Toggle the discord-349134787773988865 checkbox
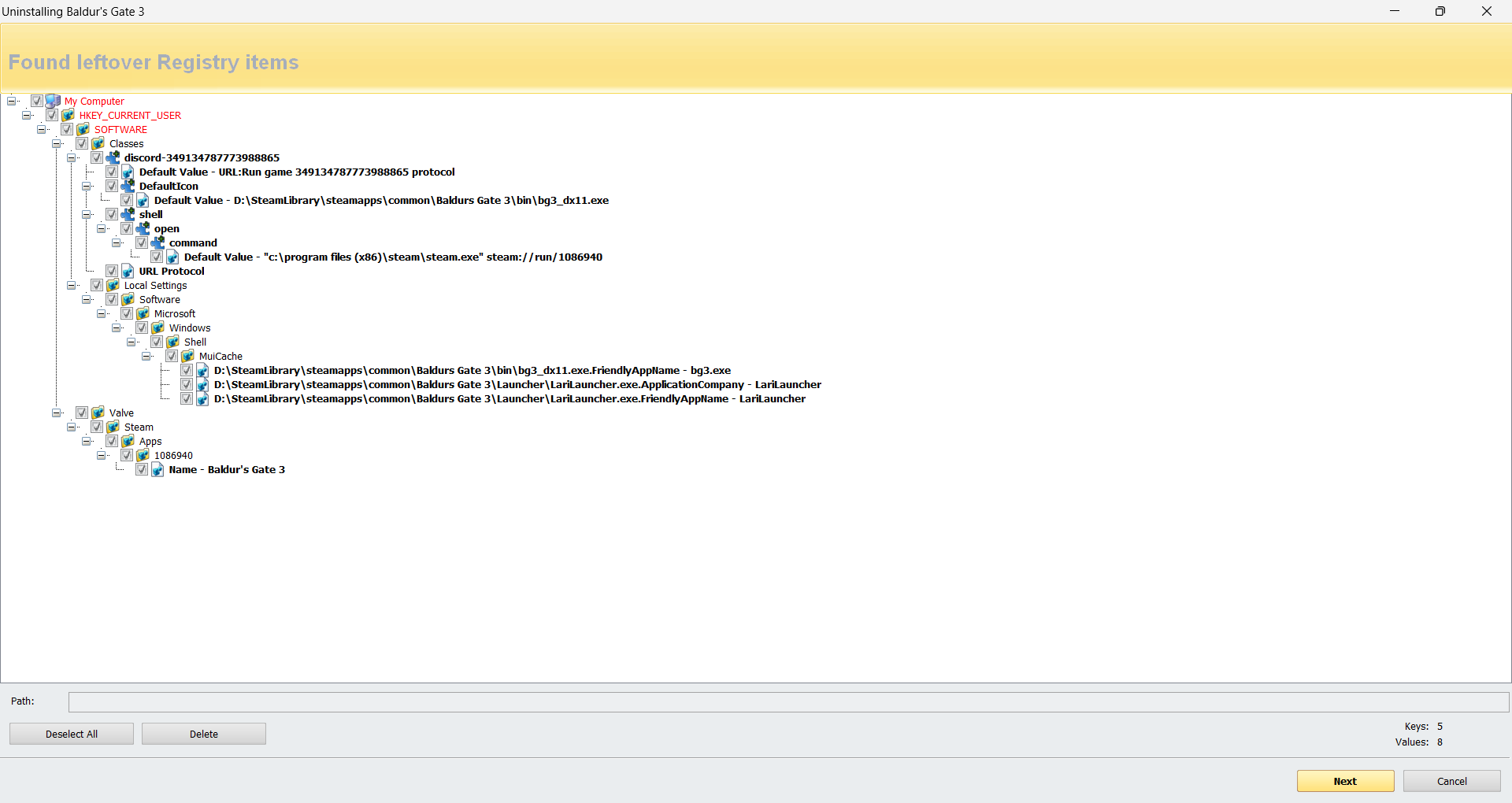The width and height of the screenshot is (1512, 803). coord(97,157)
